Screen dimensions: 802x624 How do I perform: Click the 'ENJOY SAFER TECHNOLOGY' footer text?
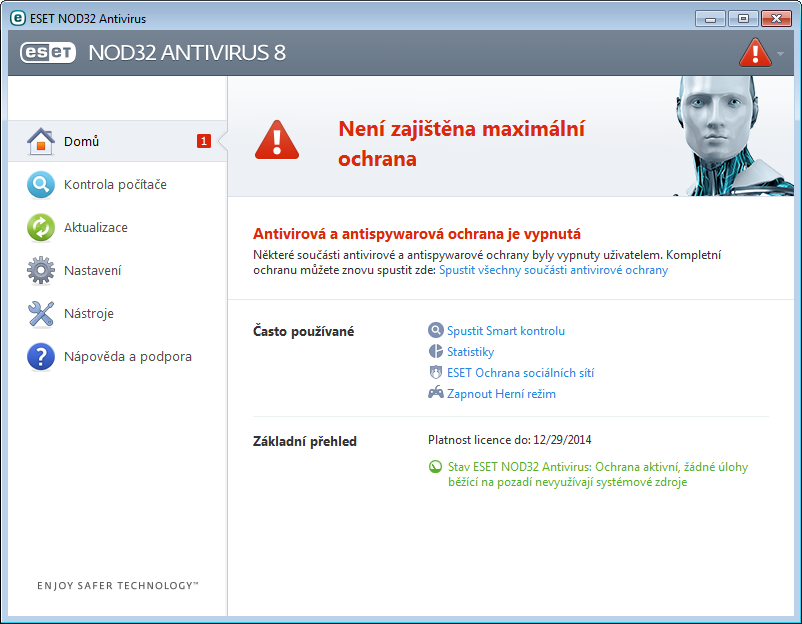tap(118, 586)
